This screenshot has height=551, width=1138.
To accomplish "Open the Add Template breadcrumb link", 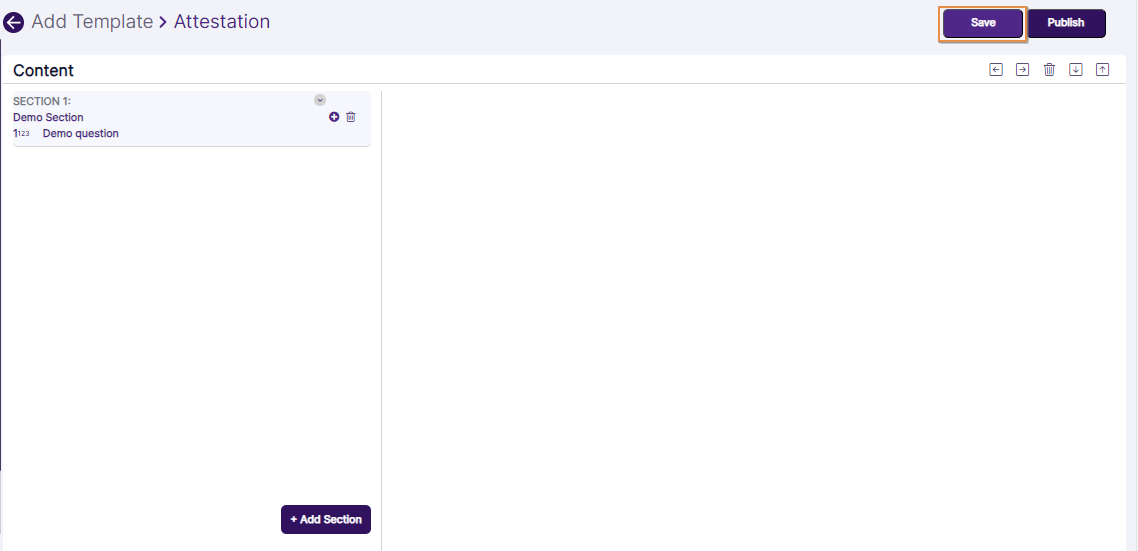I will tap(92, 22).
